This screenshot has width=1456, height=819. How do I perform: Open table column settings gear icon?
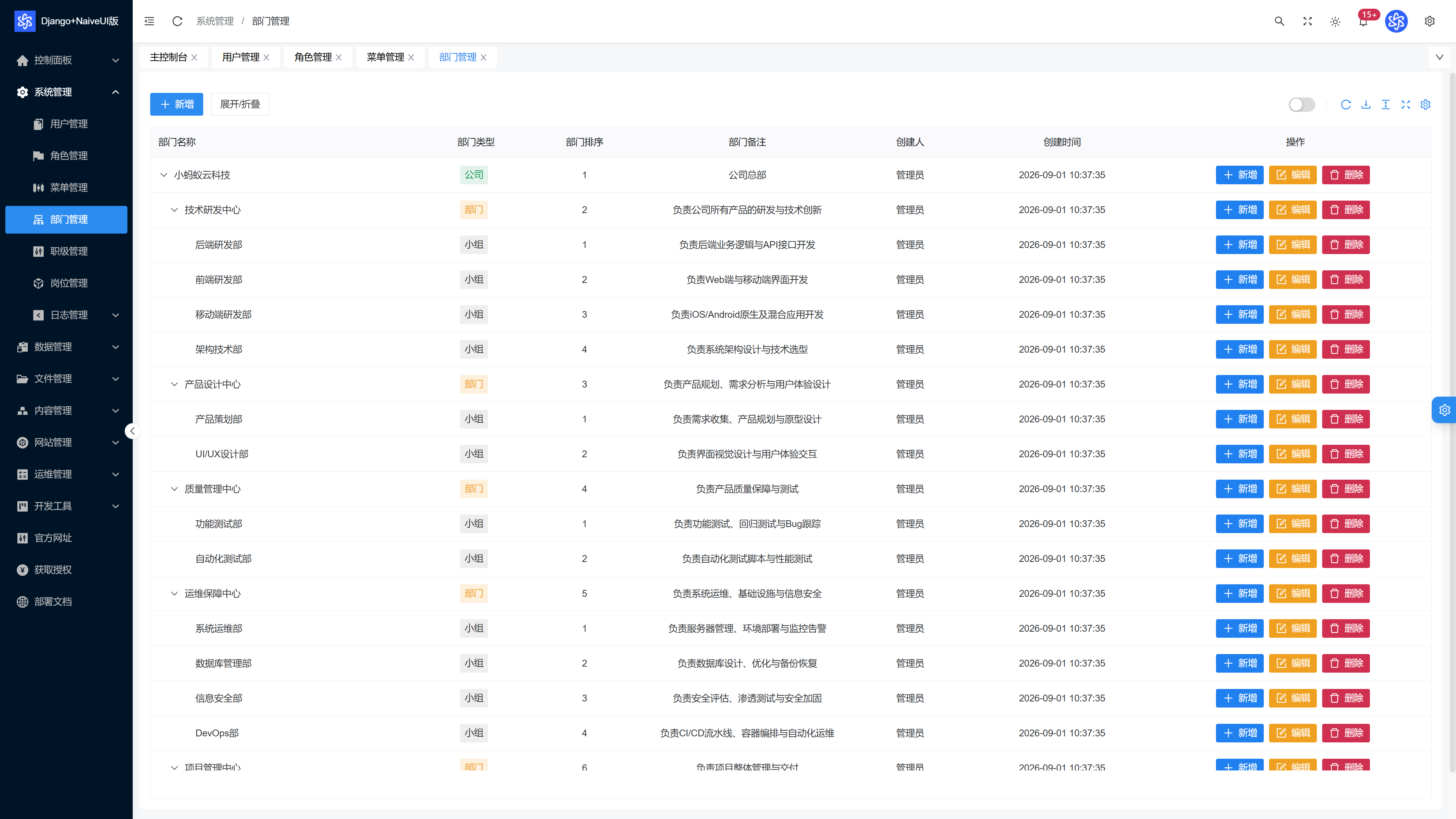[1426, 105]
